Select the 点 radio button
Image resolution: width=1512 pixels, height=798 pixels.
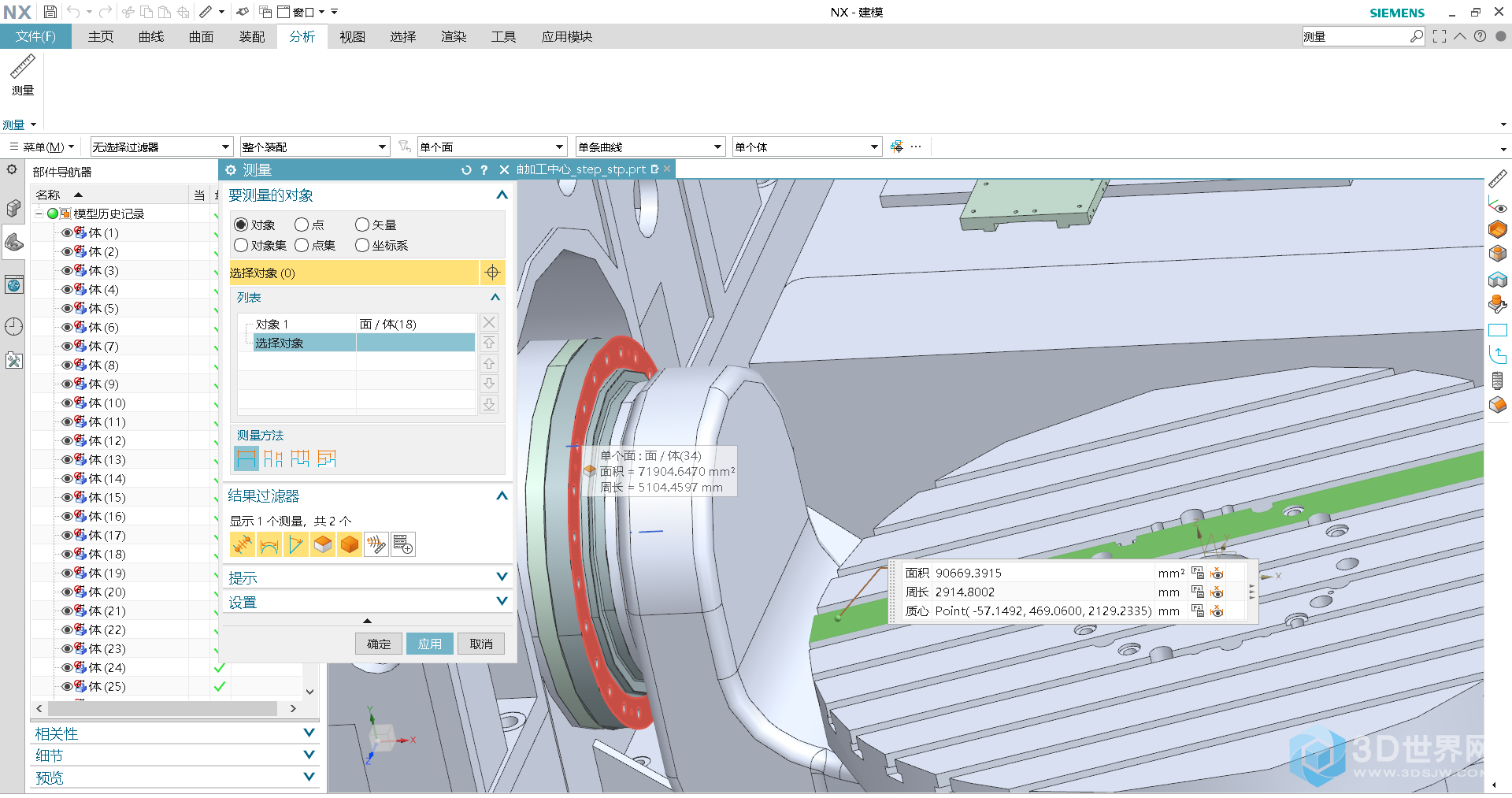point(302,225)
